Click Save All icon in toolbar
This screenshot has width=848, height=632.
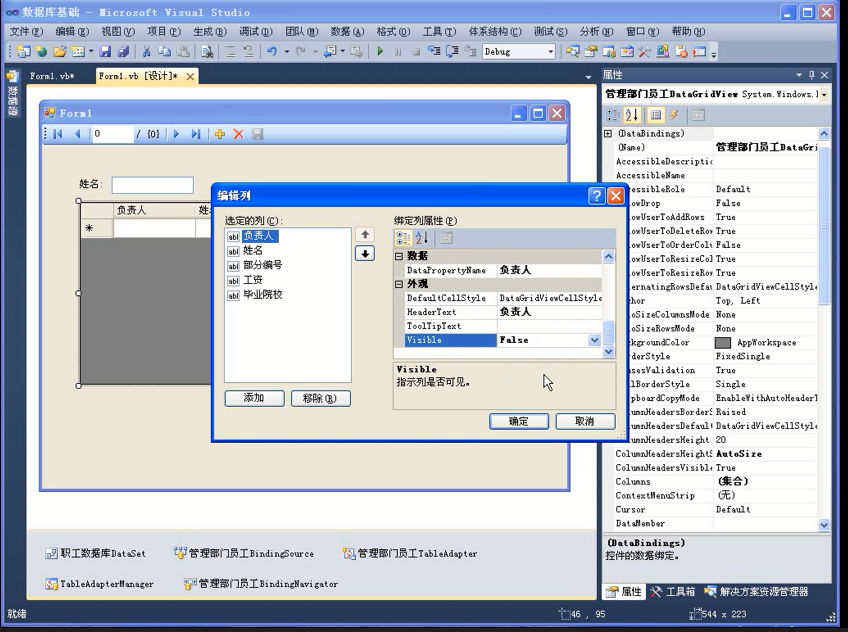tap(123, 52)
